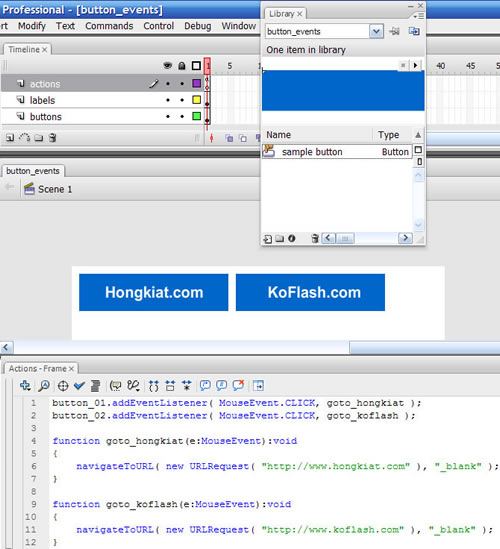The image size is (500, 549).
Task: Click New Folder icon in Library
Action: click(x=279, y=238)
